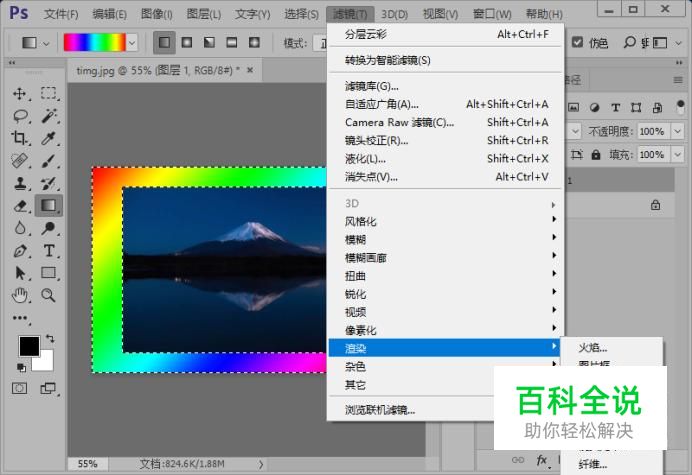Select the Healing Brush tool
692x475 pixels.
click(x=20, y=161)
